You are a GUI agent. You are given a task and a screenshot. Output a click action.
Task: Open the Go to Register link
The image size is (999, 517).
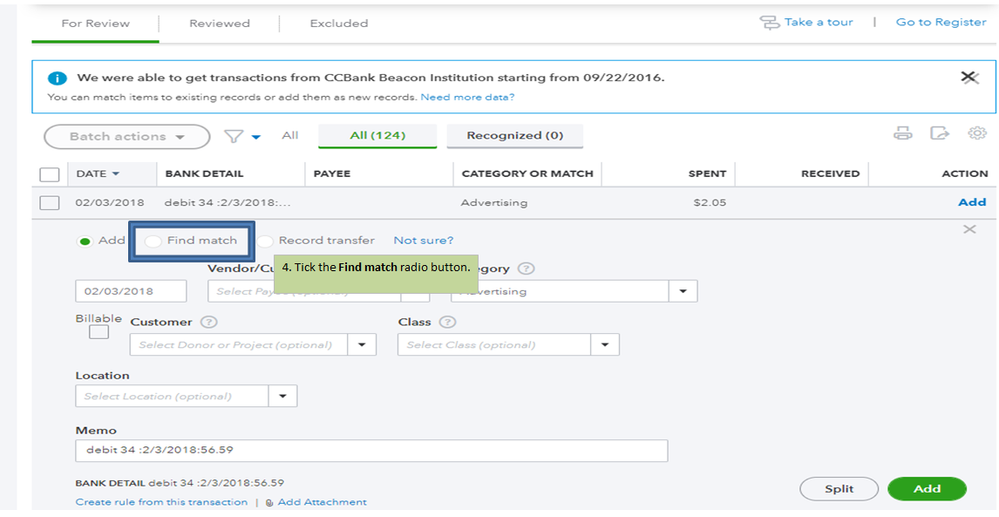[940, 22]
